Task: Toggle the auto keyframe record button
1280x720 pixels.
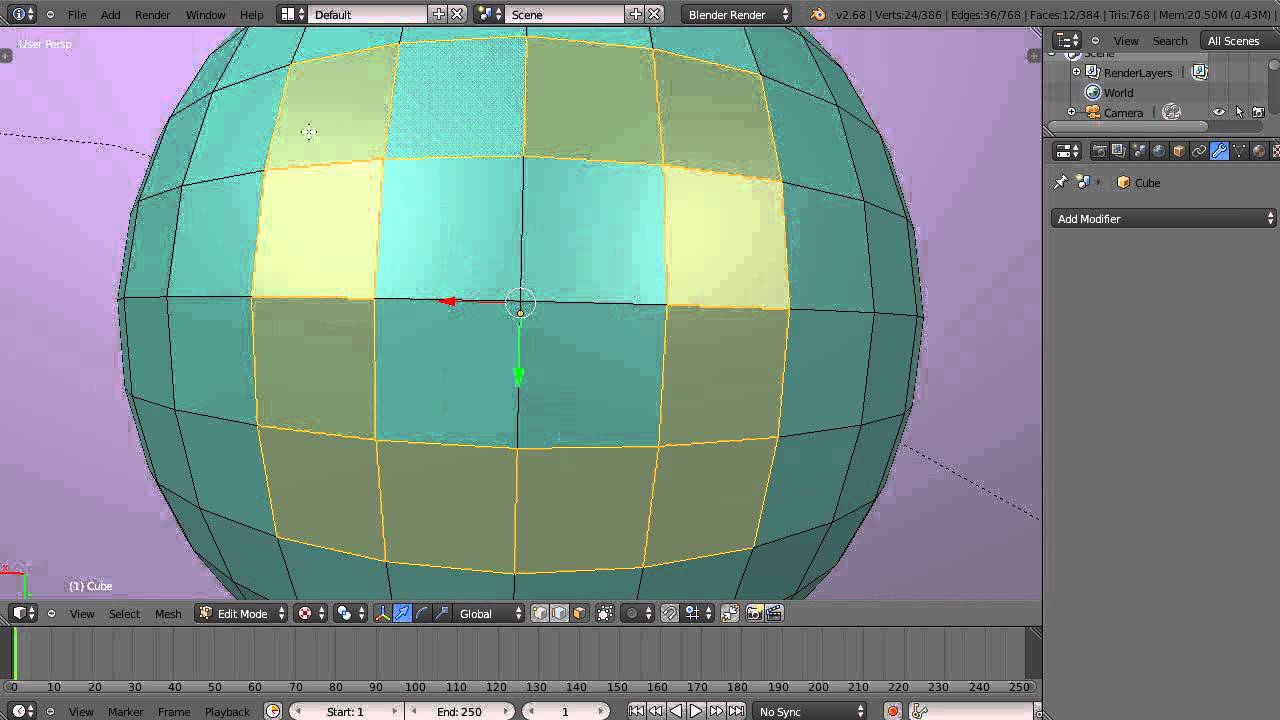Action: click(893, 711)
